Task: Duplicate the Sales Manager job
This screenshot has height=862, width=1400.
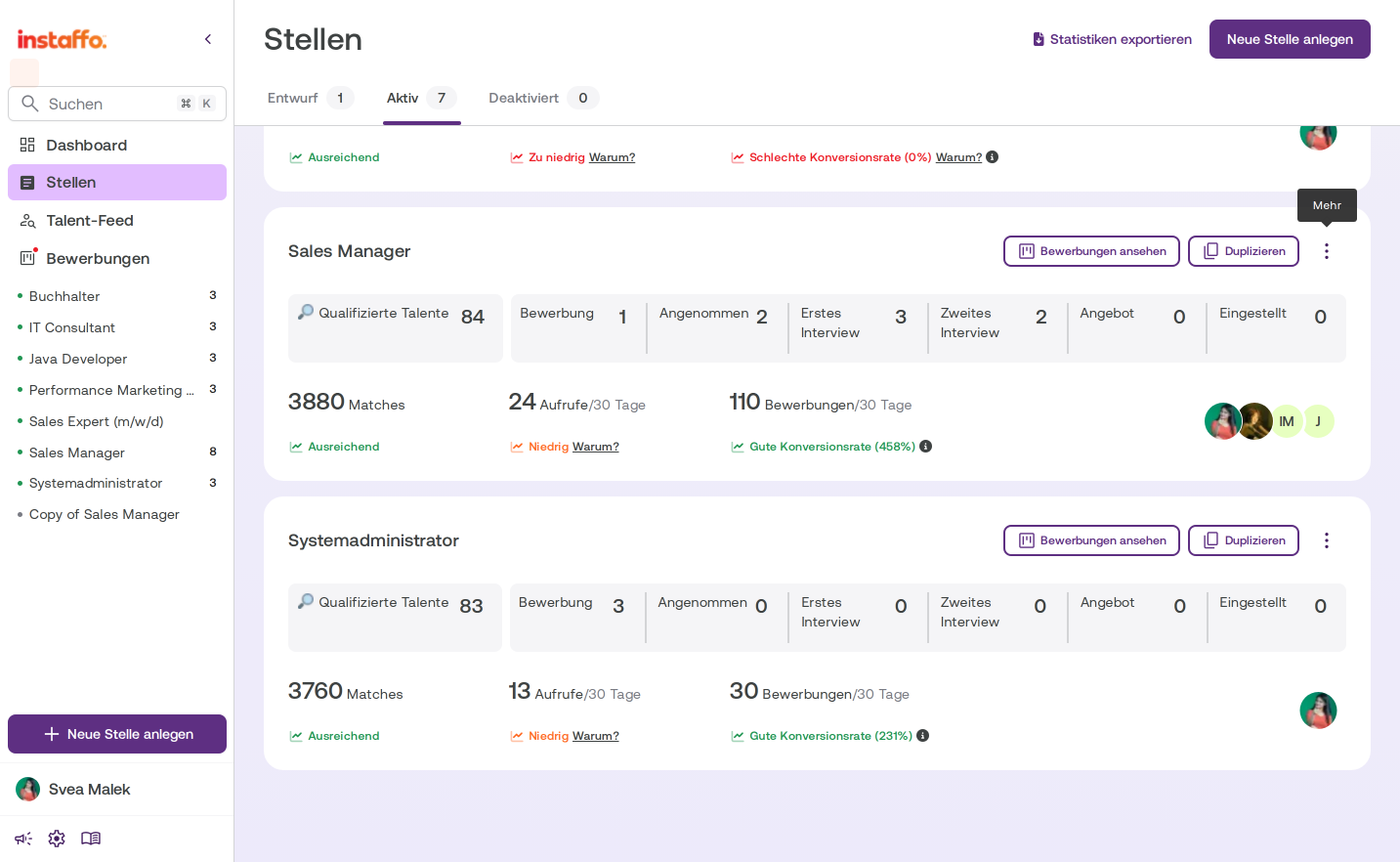Action: (x=1244, y=251)
